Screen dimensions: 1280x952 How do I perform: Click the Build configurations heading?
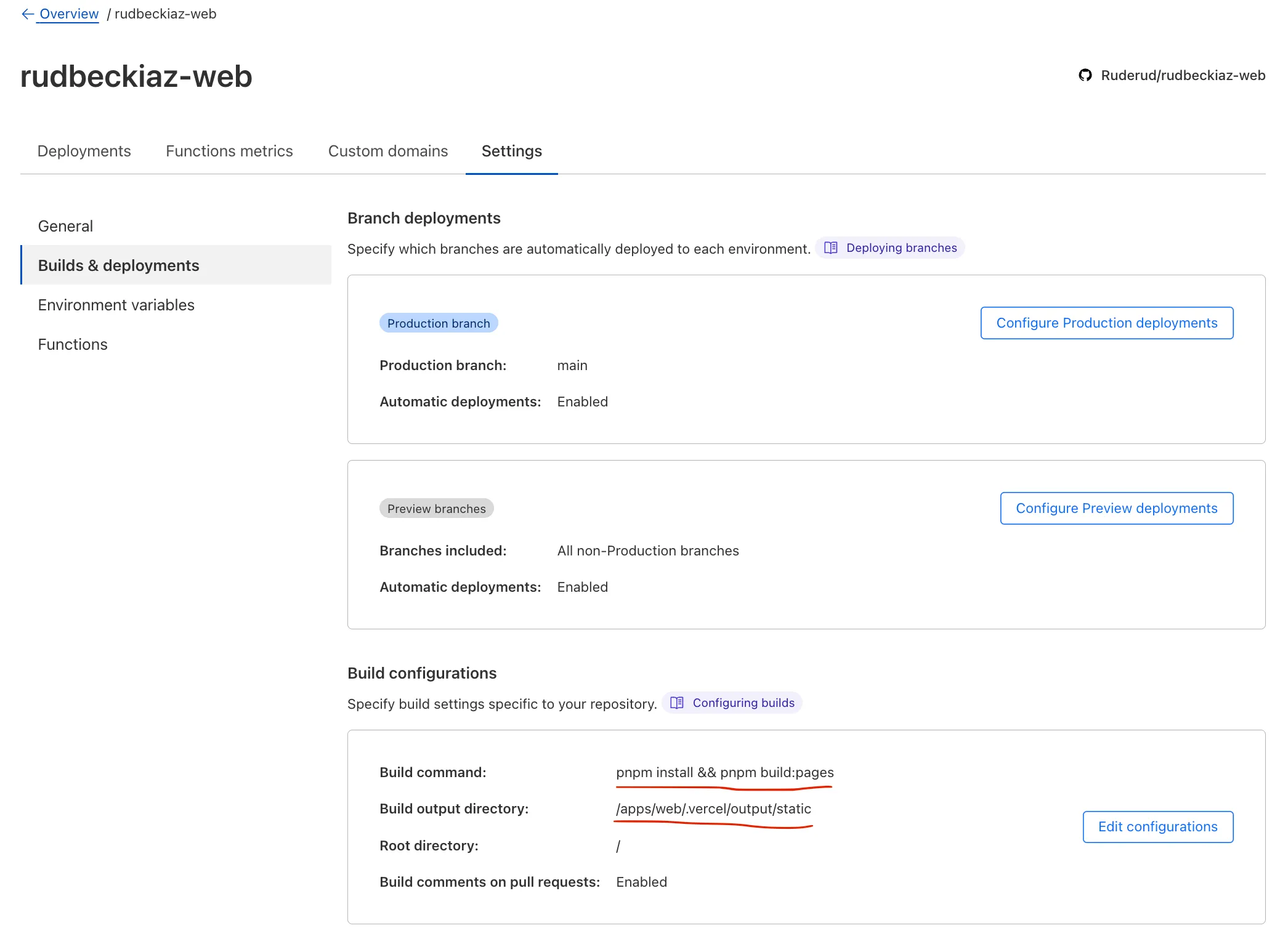click(x=422, y=673)
